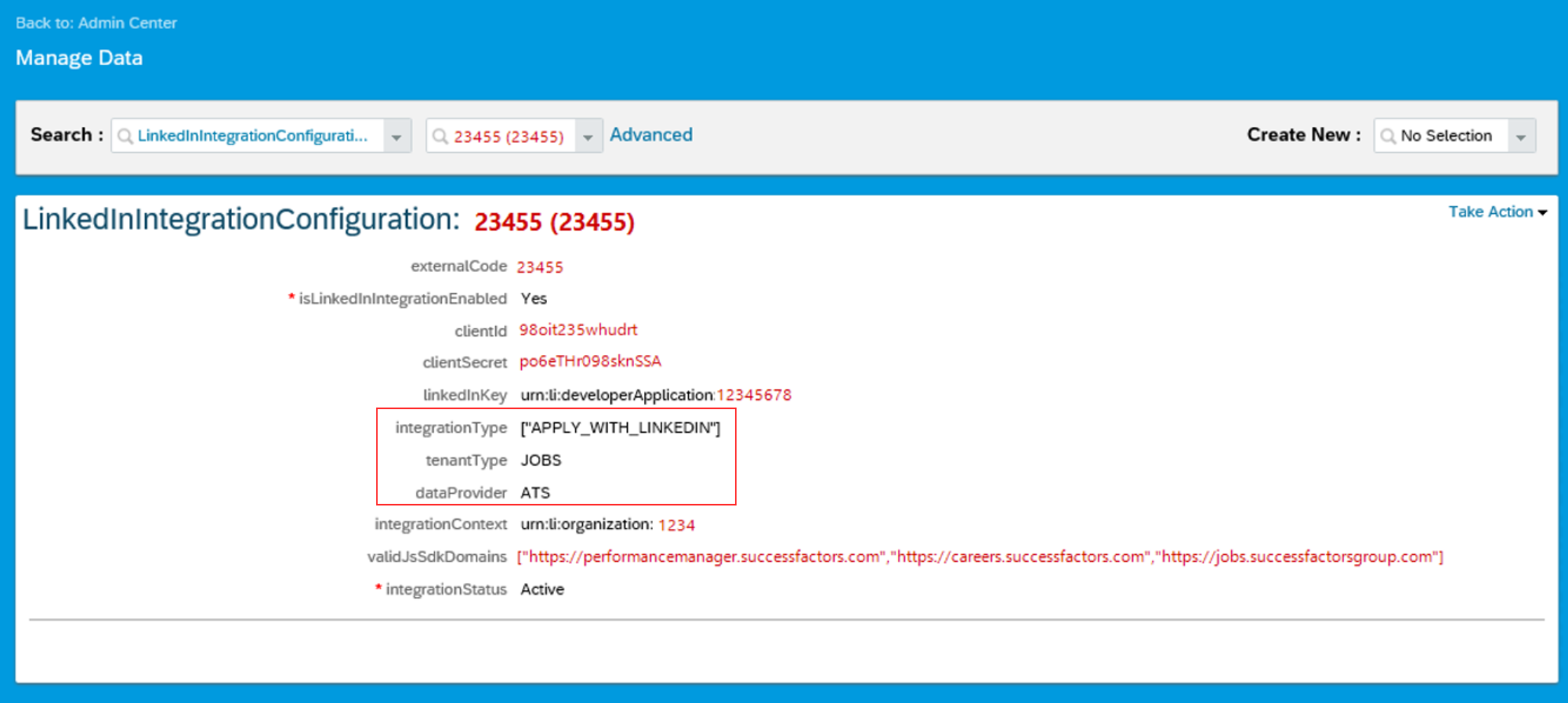Click the externalCode field label
Image resolution: width=1568 pixels, height=703 pixels.
tap(458, 266)
